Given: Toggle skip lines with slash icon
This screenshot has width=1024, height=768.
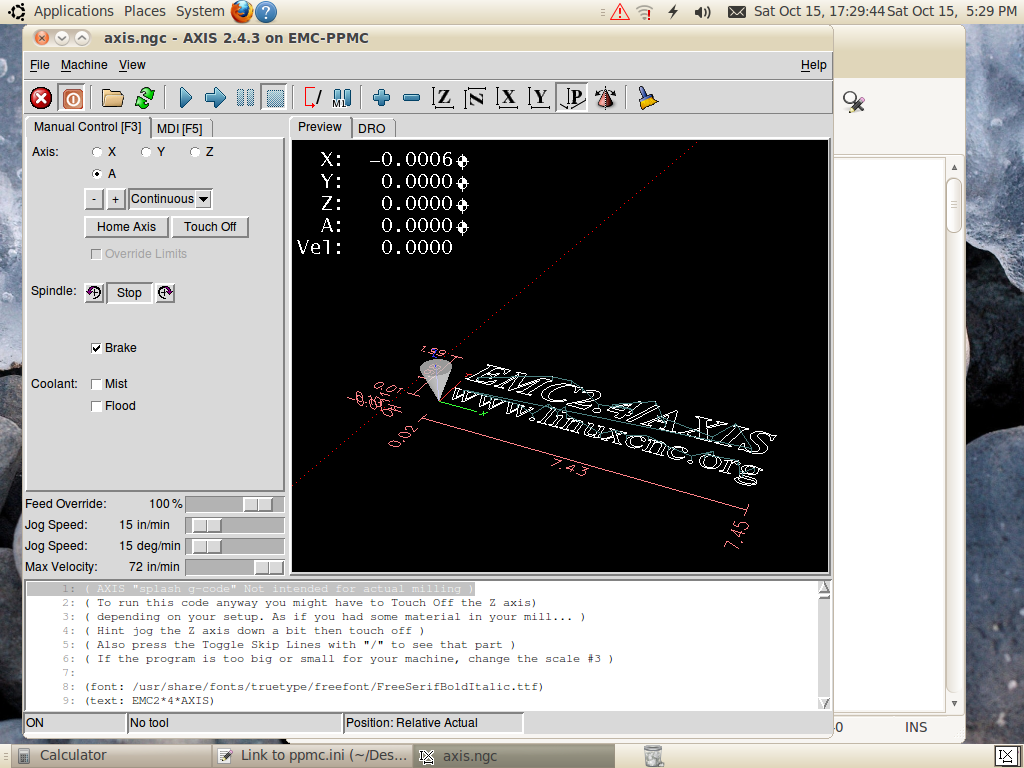Looking at the screenshot, I should pyautogui.click(x=312, y=99).
